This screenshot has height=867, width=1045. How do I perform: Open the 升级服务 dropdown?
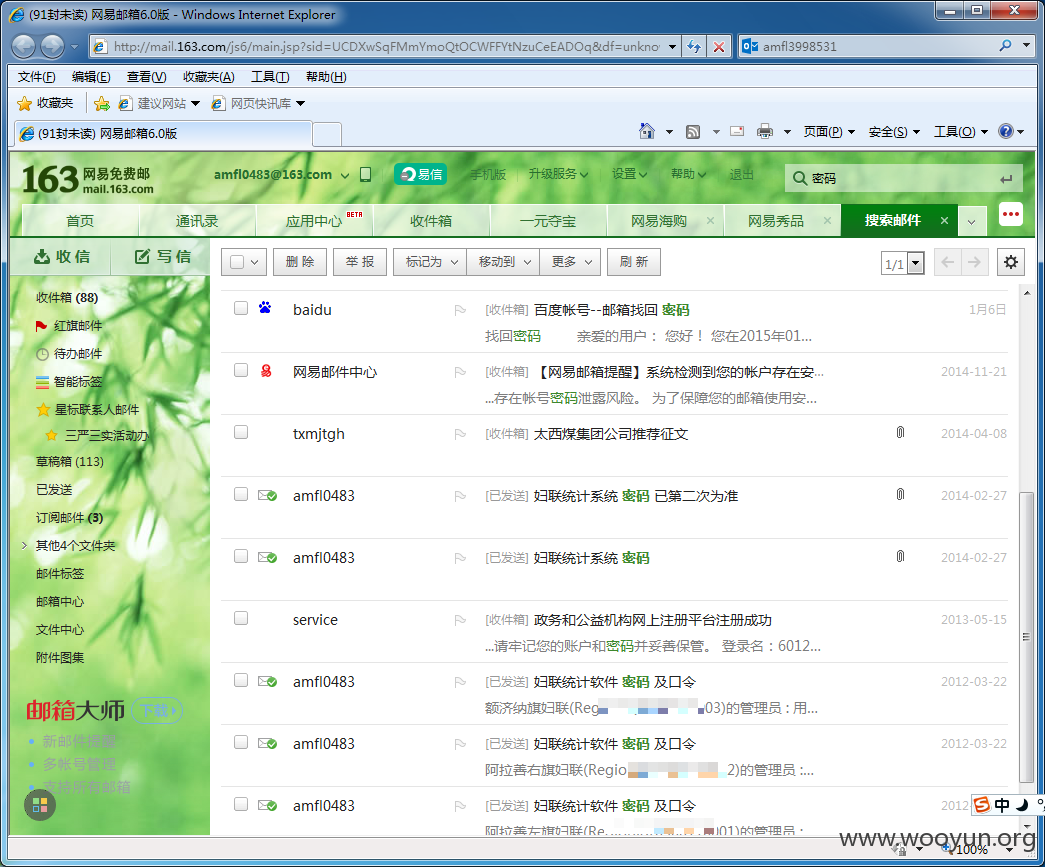pos(558,174)
